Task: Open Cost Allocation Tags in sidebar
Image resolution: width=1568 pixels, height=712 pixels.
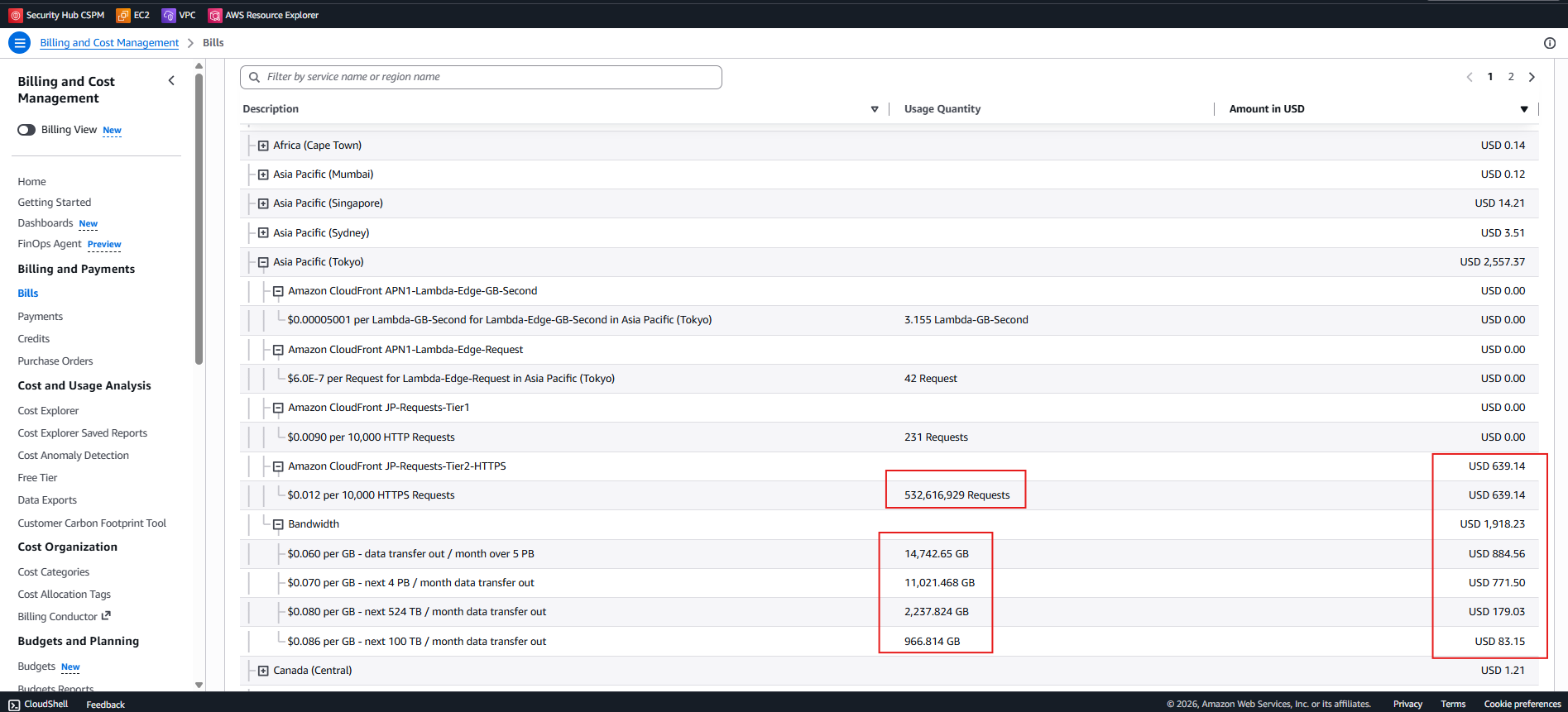Action: 65,595
